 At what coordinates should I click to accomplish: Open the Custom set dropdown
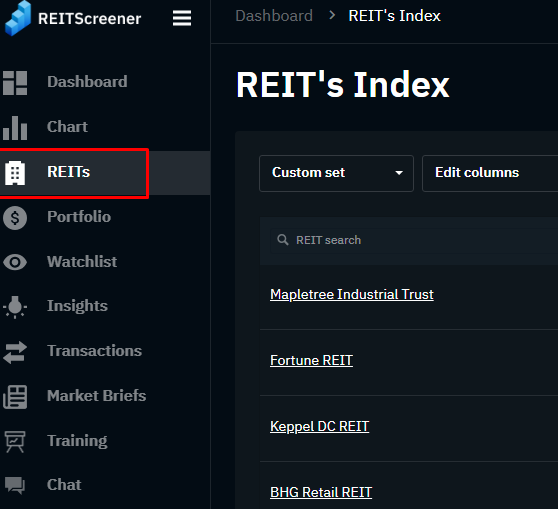click(x=336, y=173)
